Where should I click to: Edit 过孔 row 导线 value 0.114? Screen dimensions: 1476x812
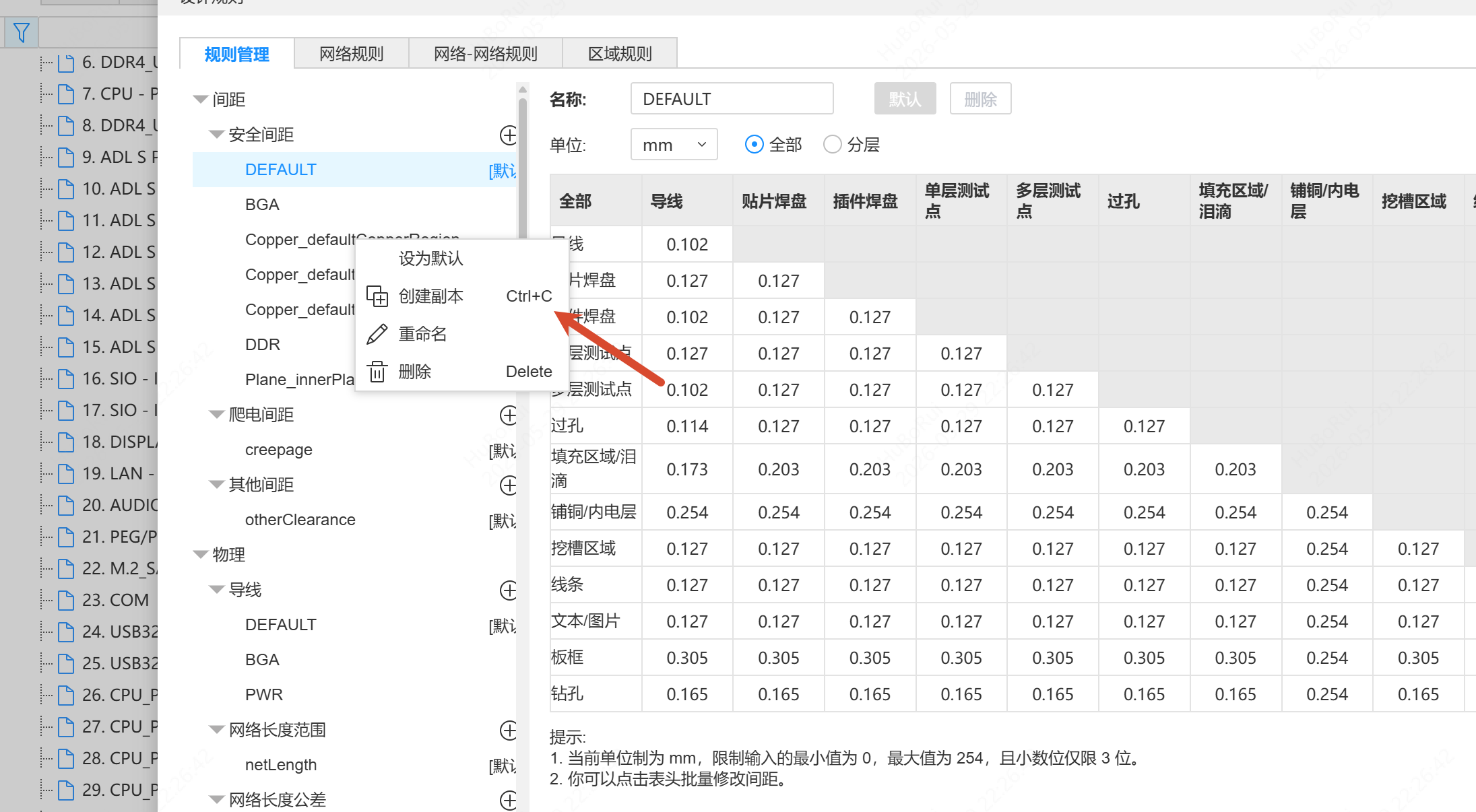coord(687,426)
